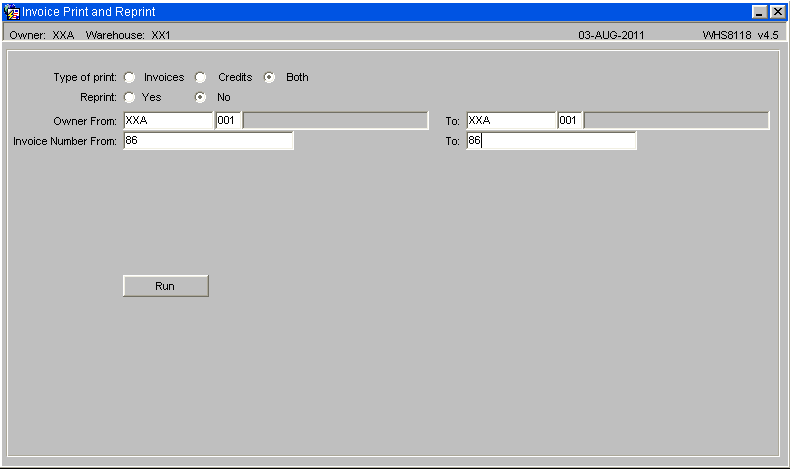Image resolution: width=790 pixels, height=469 pixels.
Task: Focus the Owner To XXA code field
Action: point(511,120)
